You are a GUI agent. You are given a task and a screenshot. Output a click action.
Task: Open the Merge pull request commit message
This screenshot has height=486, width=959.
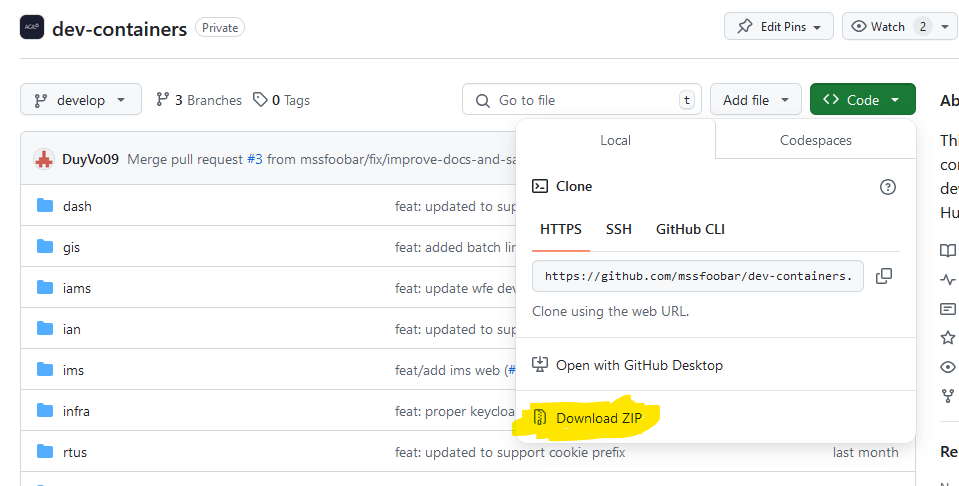[185, 160]
